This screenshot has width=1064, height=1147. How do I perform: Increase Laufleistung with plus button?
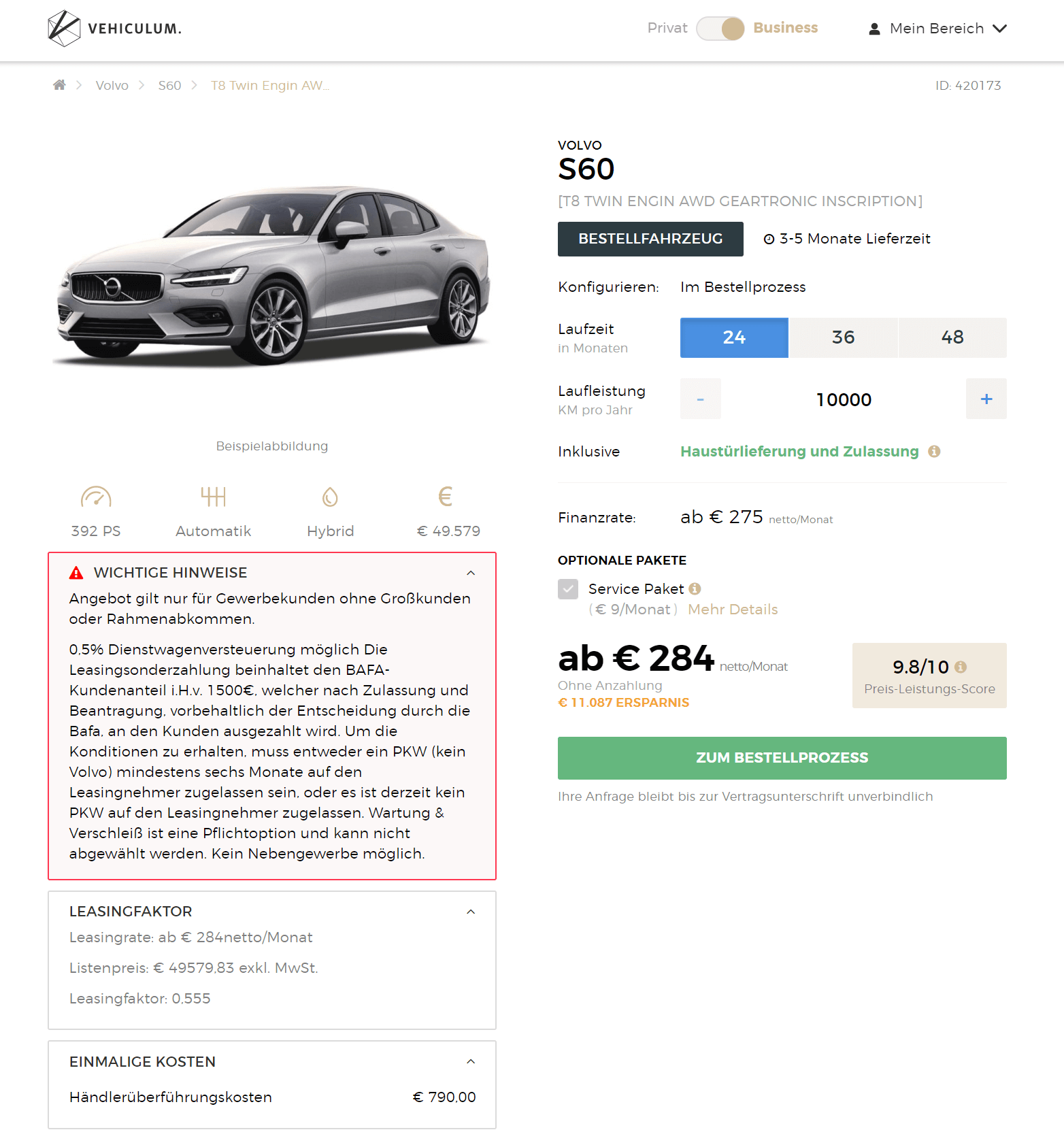pos(986,399)
